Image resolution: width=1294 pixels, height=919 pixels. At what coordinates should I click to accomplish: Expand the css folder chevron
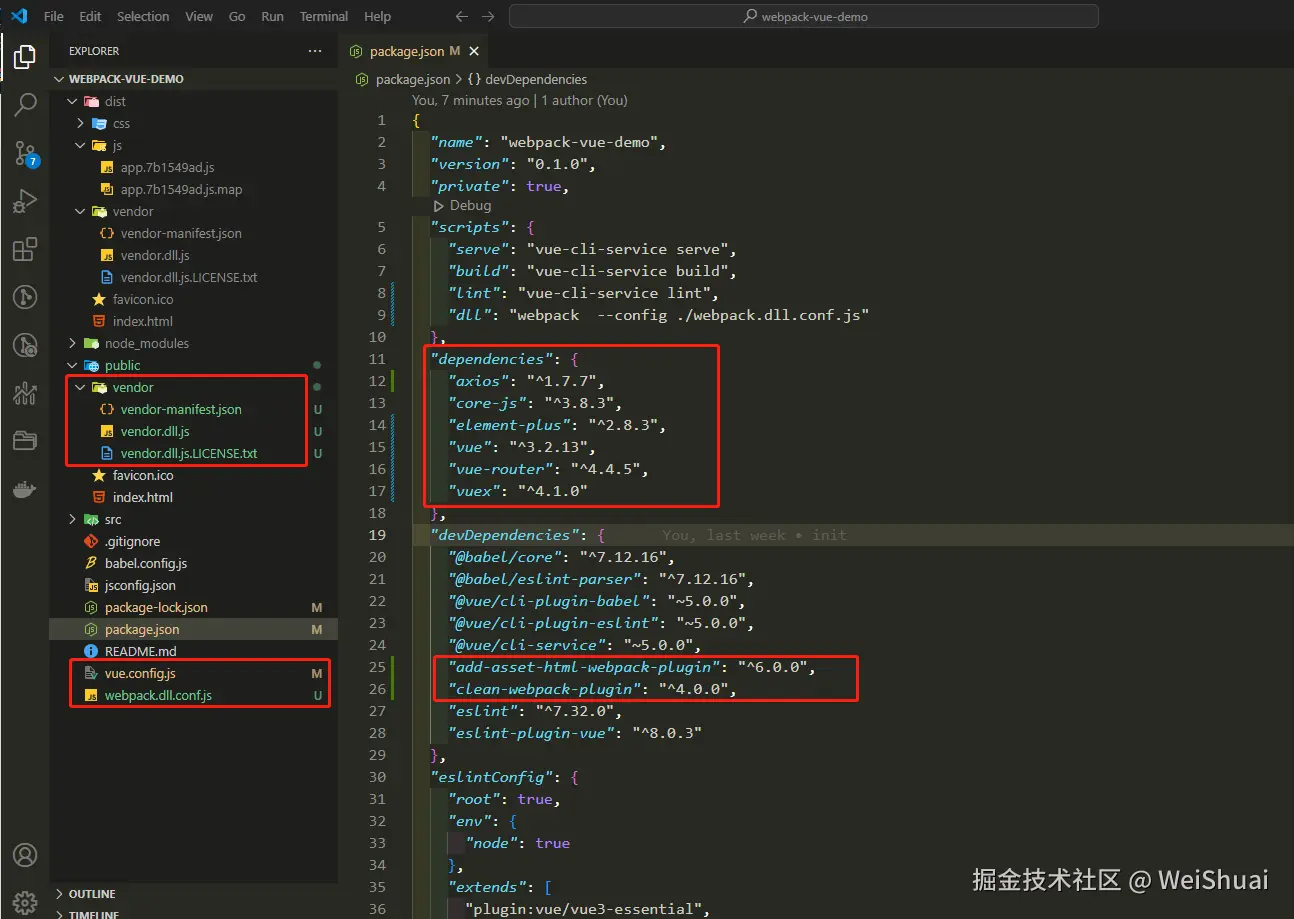point(80,123)
